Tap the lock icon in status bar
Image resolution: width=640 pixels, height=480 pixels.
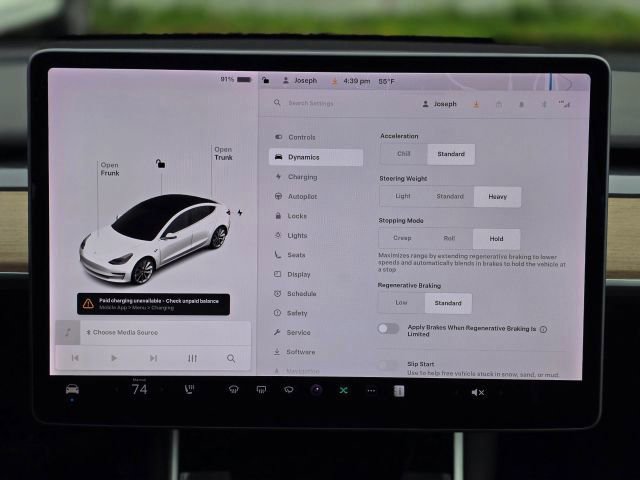tap(266, 80)
